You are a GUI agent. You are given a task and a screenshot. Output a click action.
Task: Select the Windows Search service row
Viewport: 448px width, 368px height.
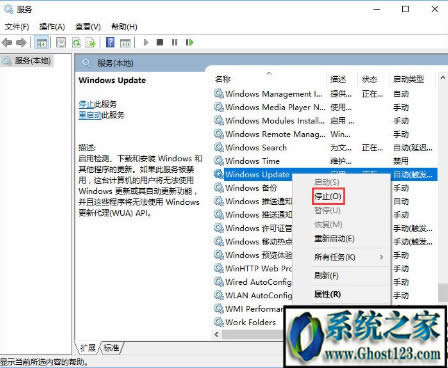[325, 147]
